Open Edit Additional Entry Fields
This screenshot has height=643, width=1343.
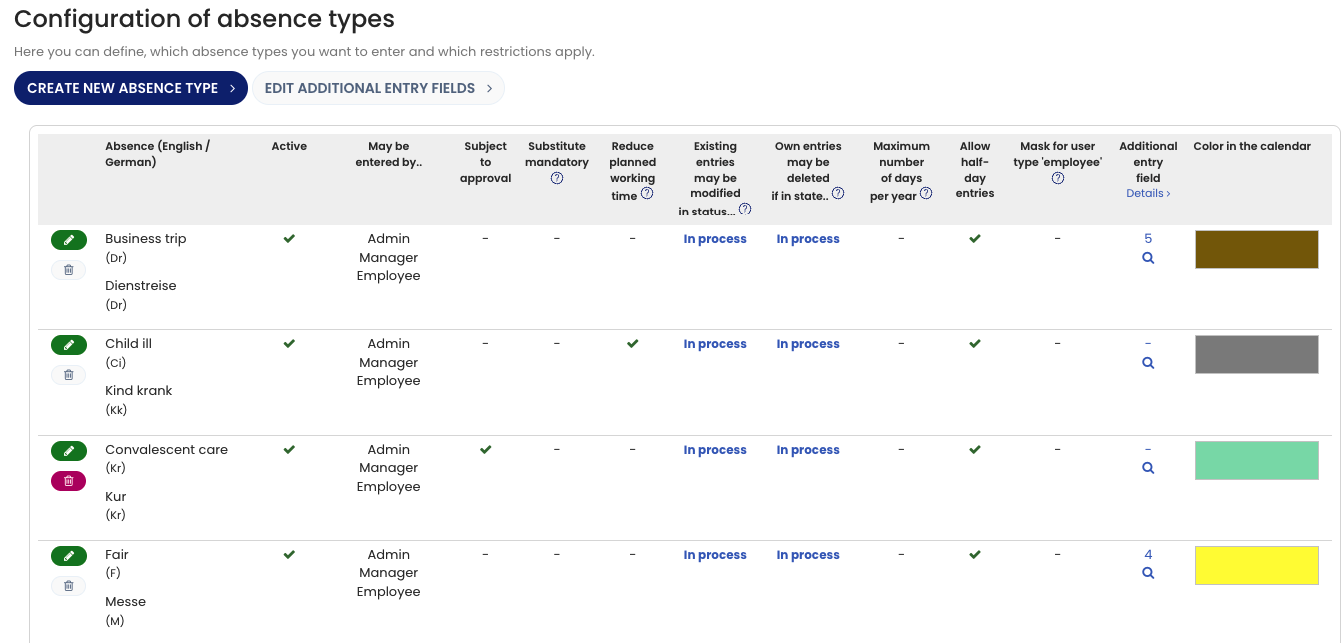pos(378,88)
